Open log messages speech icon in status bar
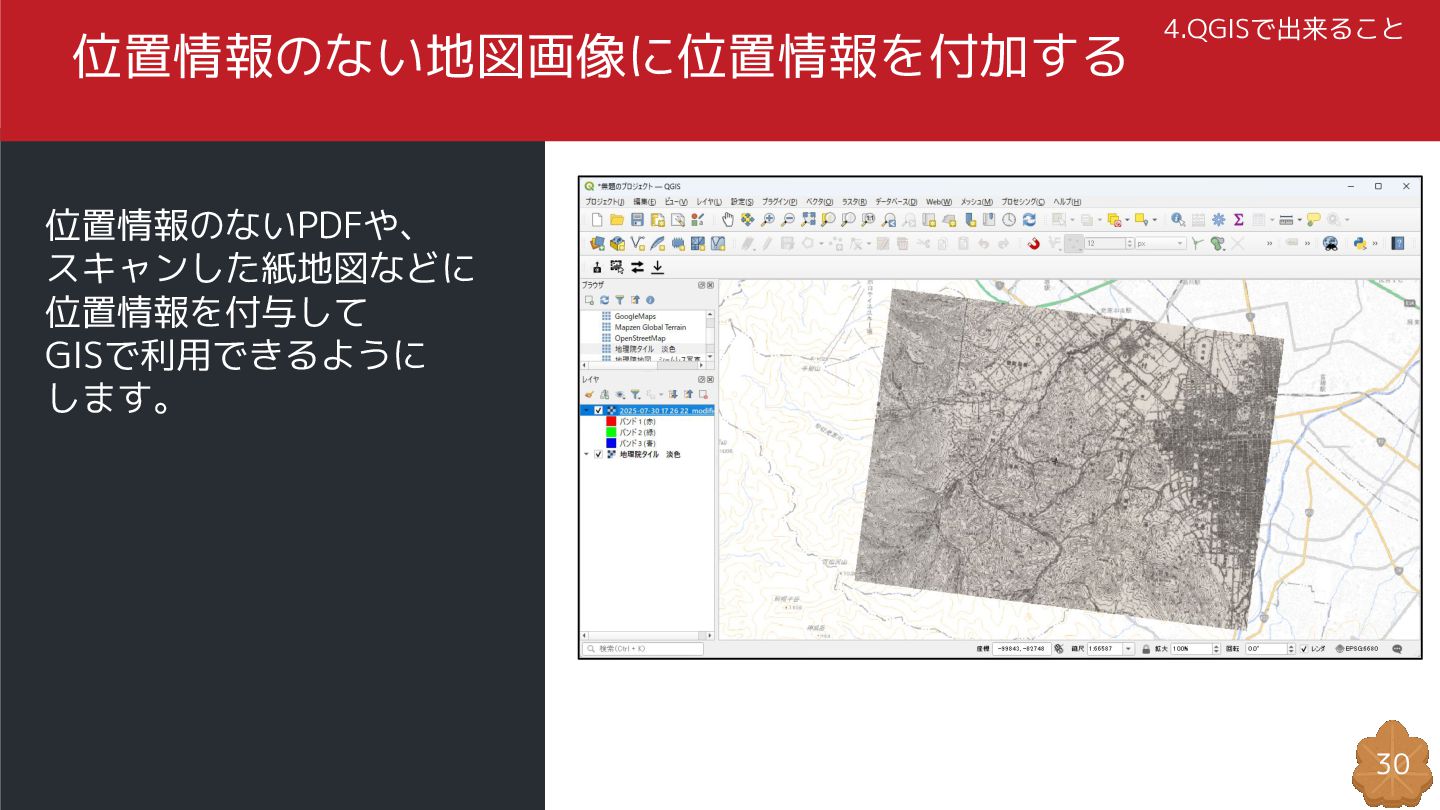The image size is (1440, 810). tap(1397, 649)
